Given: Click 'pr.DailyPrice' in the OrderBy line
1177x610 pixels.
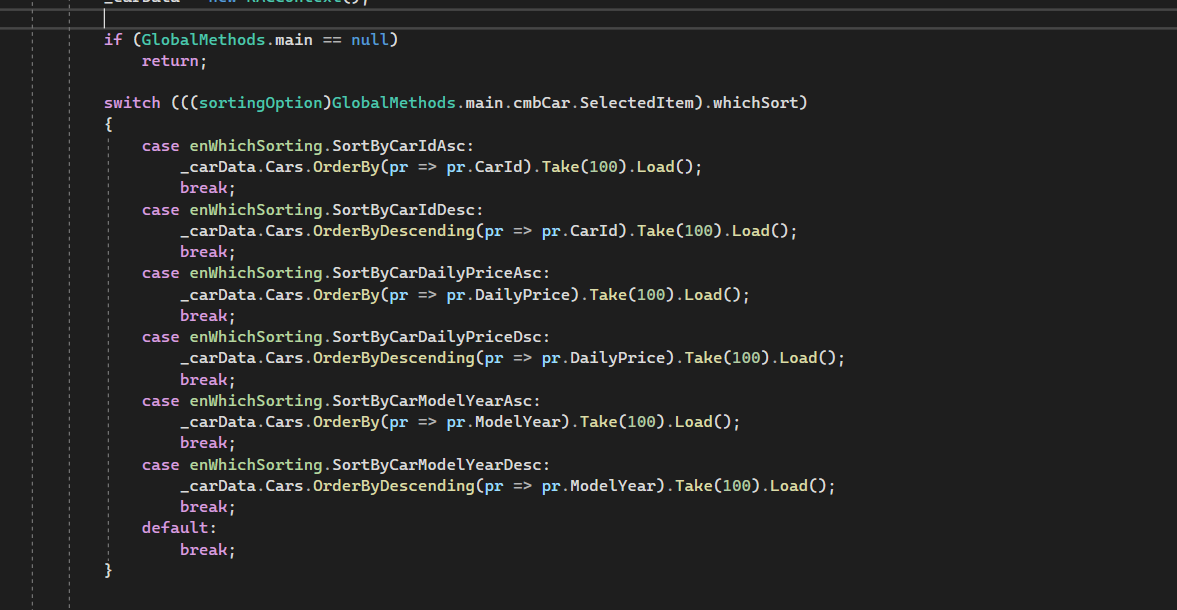Looking at the screenshot, I should [507, 295].
